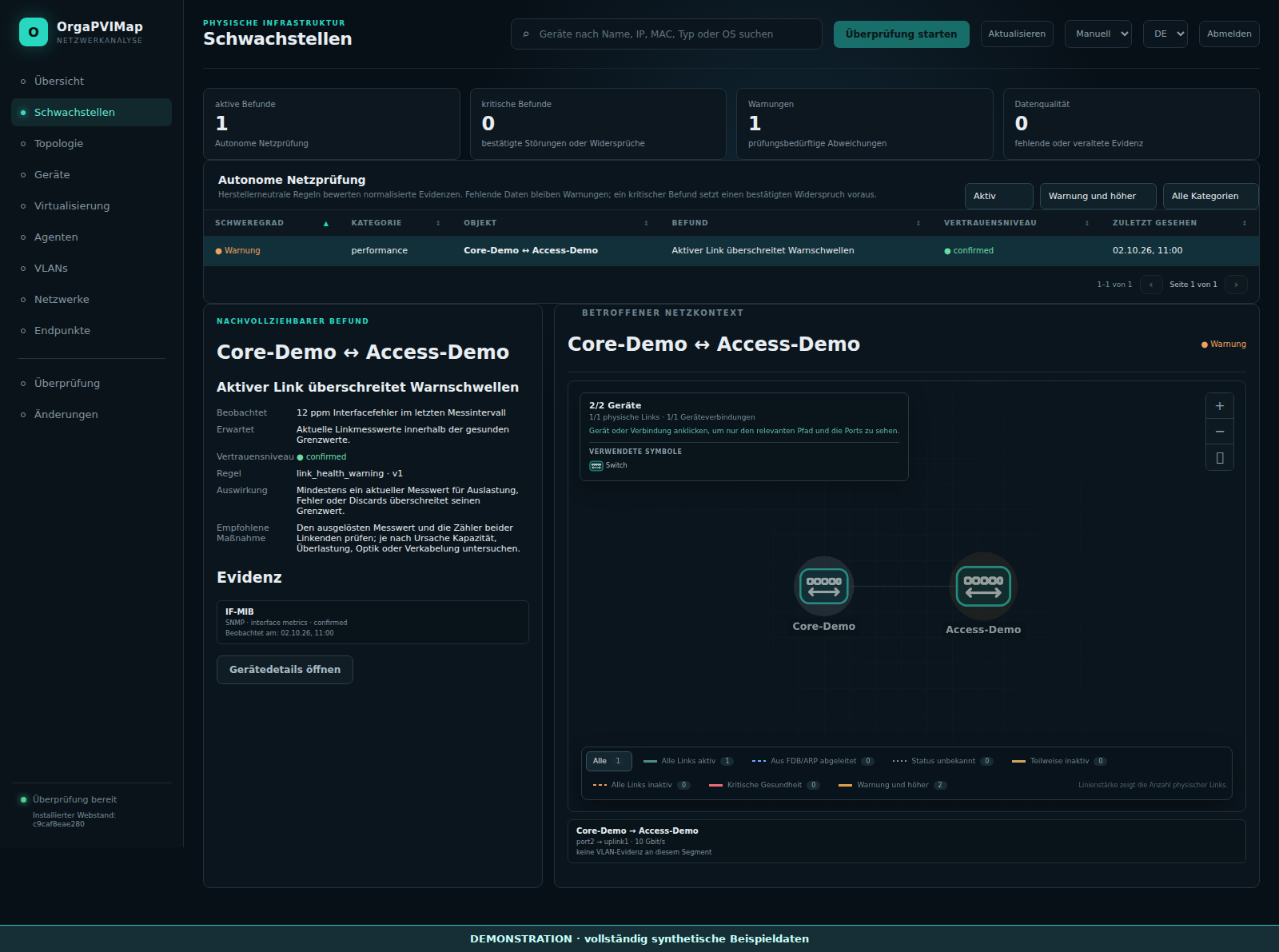Navigate to Geräte in the sidebar

click(x=91, y=174)
